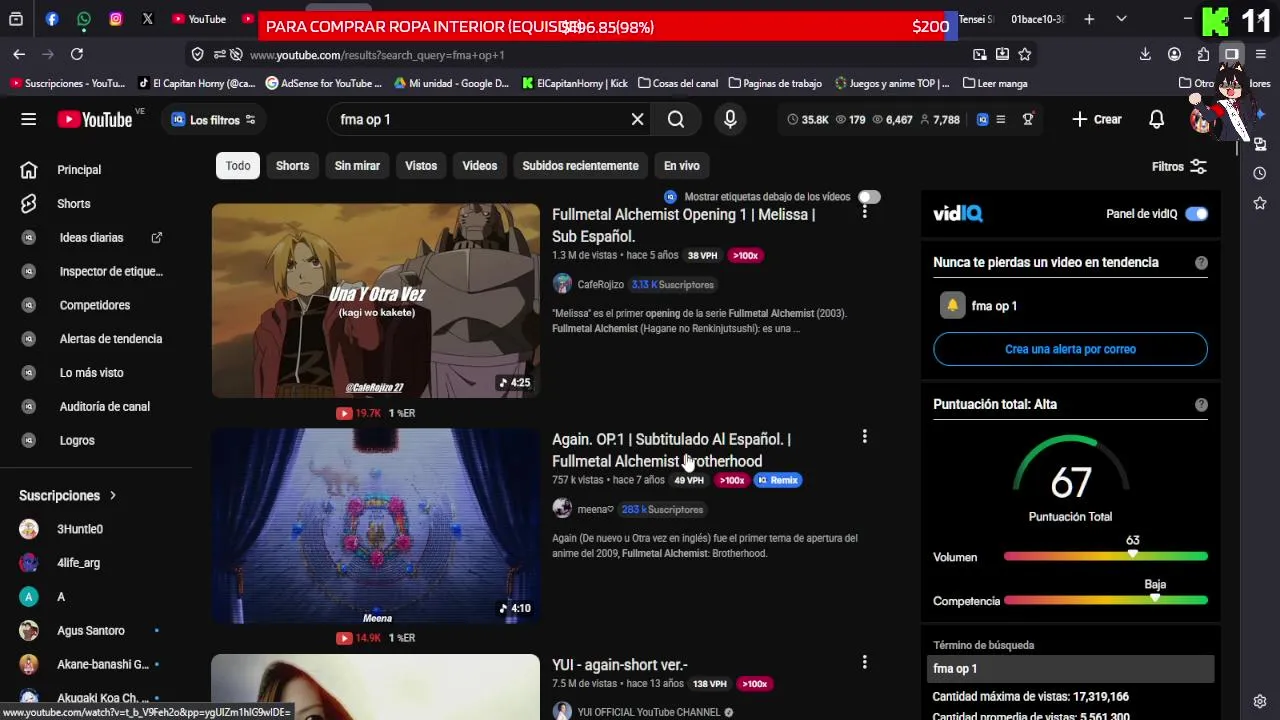Click the vidIQ Remix badge
This screenshot has height=720, width=1280.
coord(778,480)
